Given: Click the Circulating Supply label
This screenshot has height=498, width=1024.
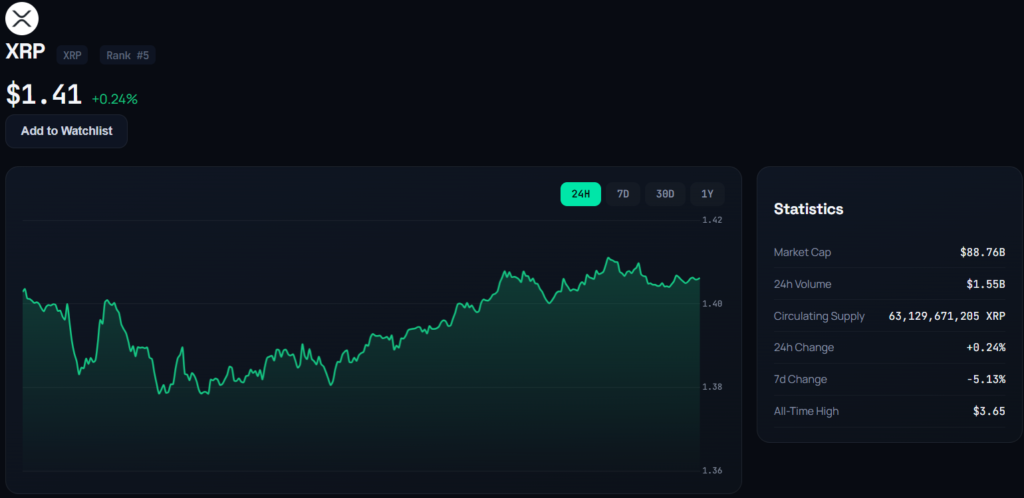Looking at the screenshot, I should 819,316.
